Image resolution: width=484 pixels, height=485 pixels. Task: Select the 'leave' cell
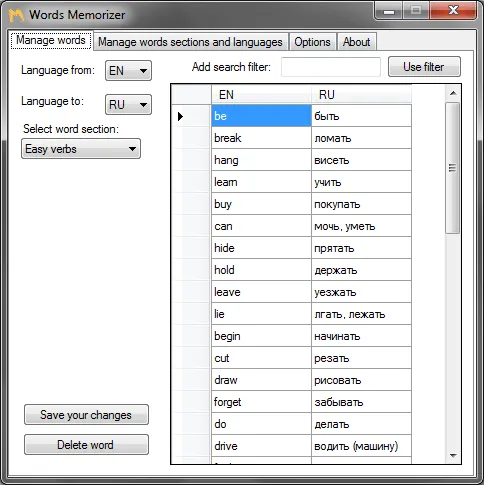click(x=261, y=292)
